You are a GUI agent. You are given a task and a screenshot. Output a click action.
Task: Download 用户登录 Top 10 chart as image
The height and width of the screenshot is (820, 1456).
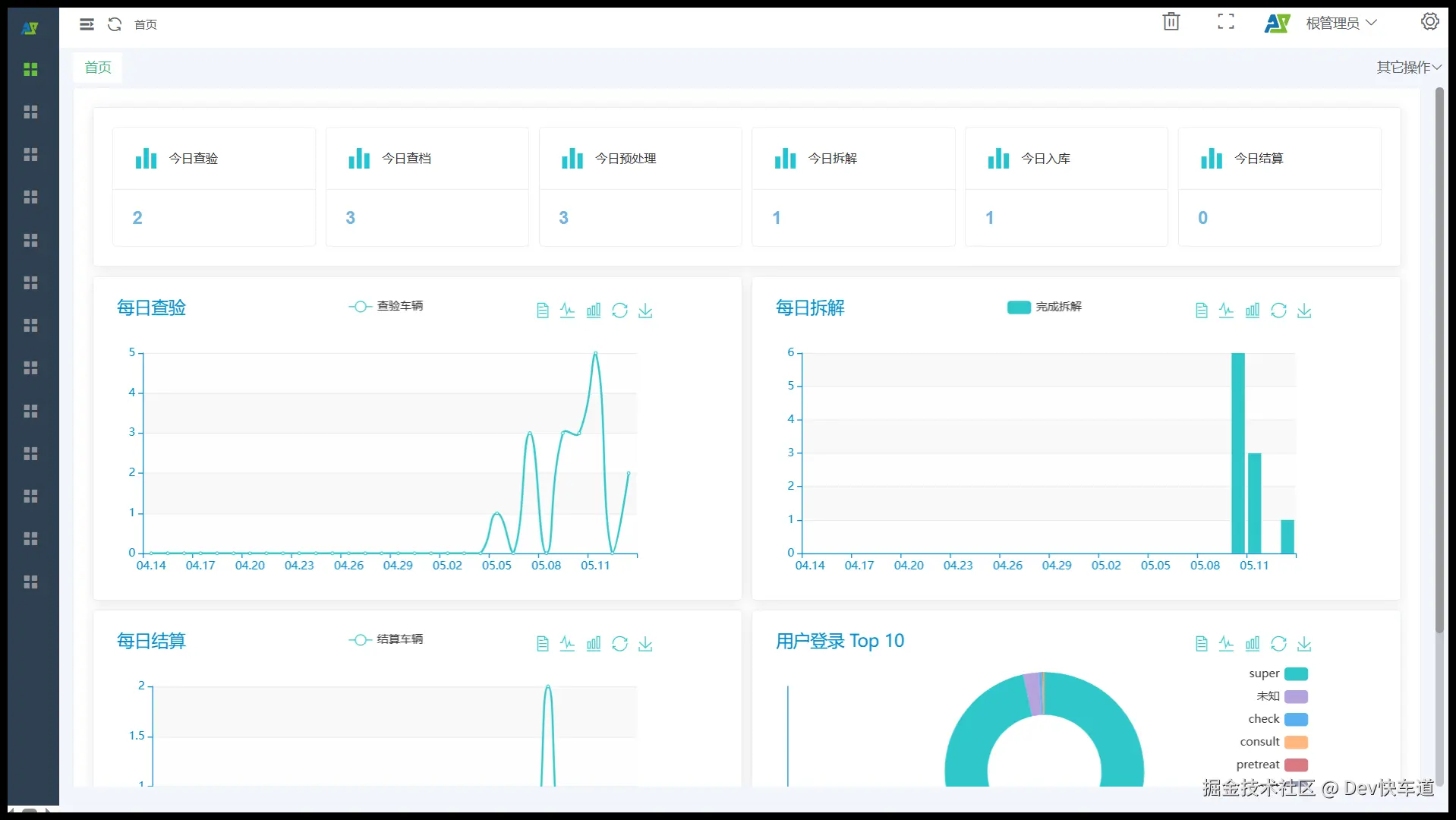coord(1304,644)
